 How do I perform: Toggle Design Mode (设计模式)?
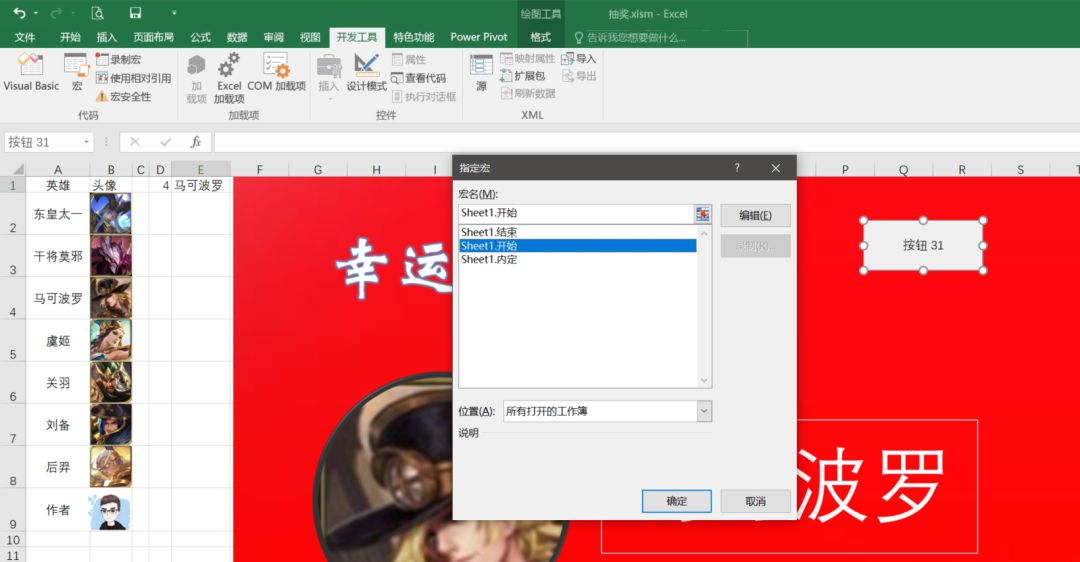pos(366,72)
